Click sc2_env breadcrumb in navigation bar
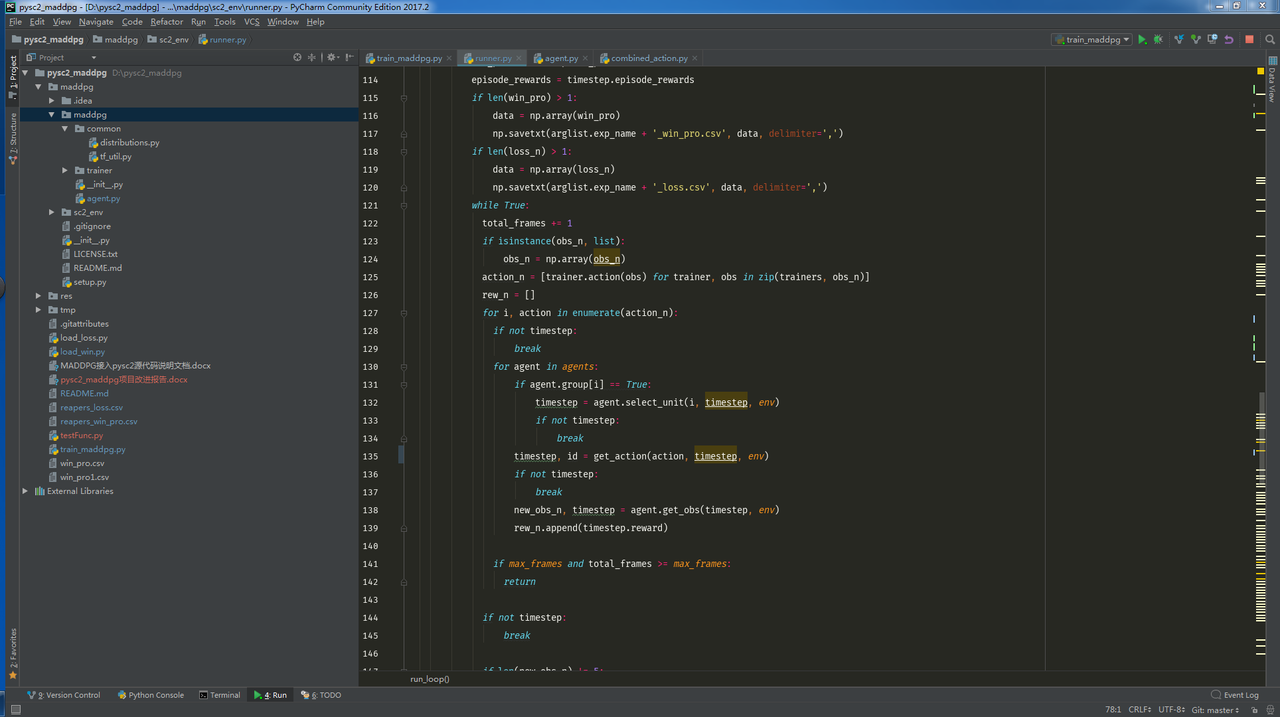 pos(167,40)
